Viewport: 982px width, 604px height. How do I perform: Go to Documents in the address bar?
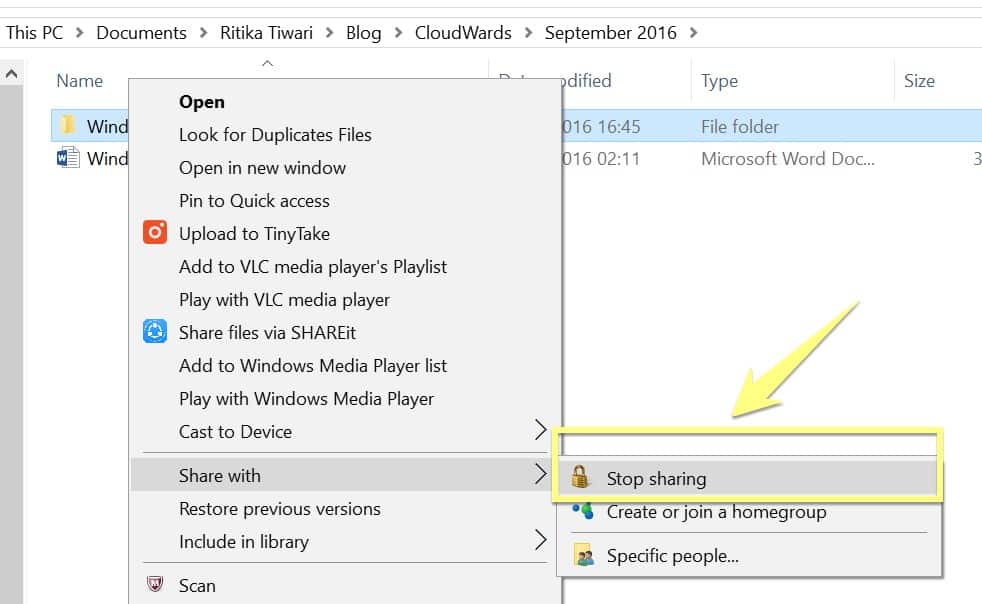pos(142,33)
